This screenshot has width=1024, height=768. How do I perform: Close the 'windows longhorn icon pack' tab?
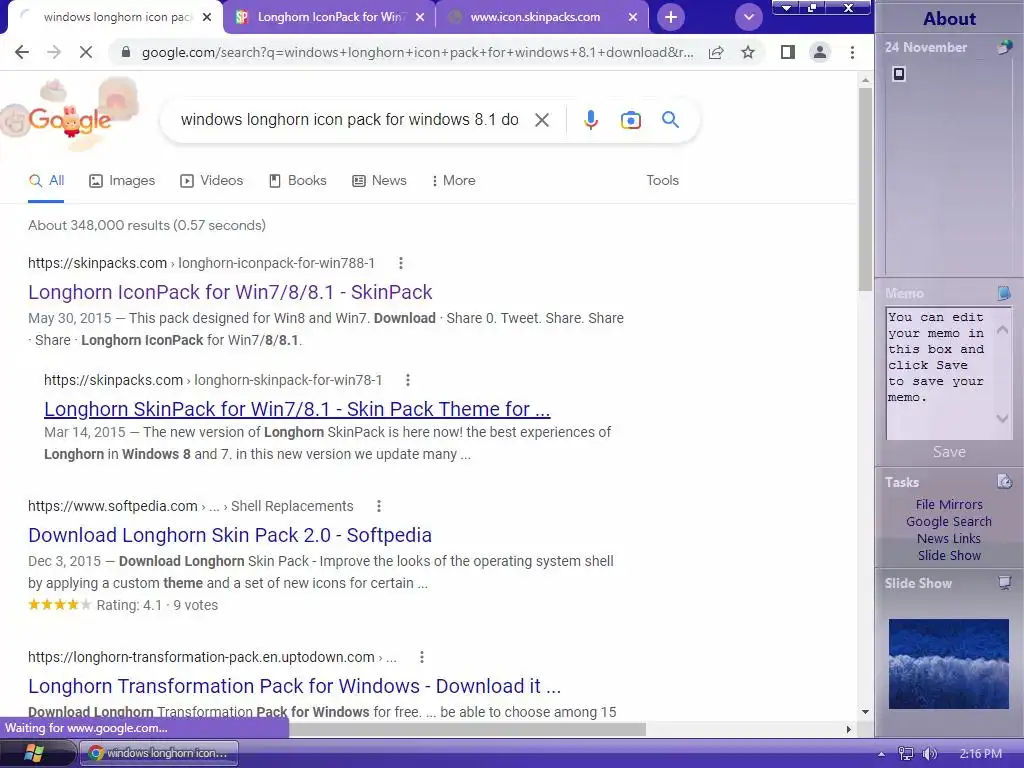207,17
